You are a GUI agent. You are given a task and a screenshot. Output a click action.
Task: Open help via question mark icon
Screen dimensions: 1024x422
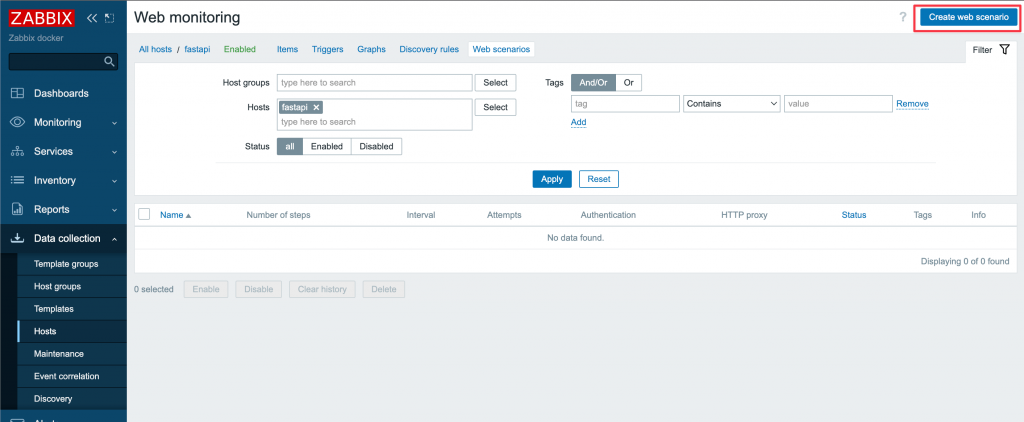click(903, 18)
